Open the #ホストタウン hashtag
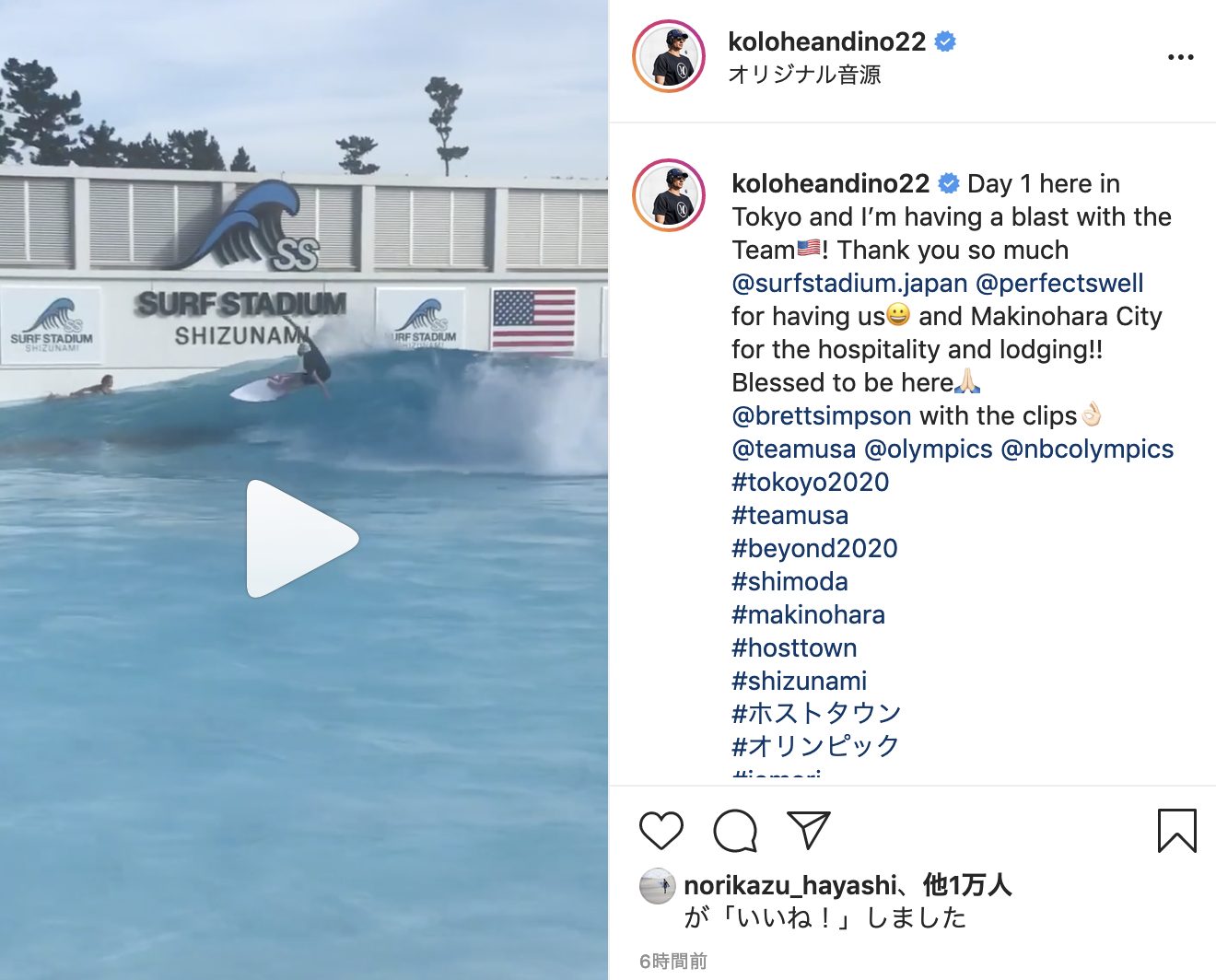The image size is (1216, 980). pyautogui.click(x=816, y=713)
